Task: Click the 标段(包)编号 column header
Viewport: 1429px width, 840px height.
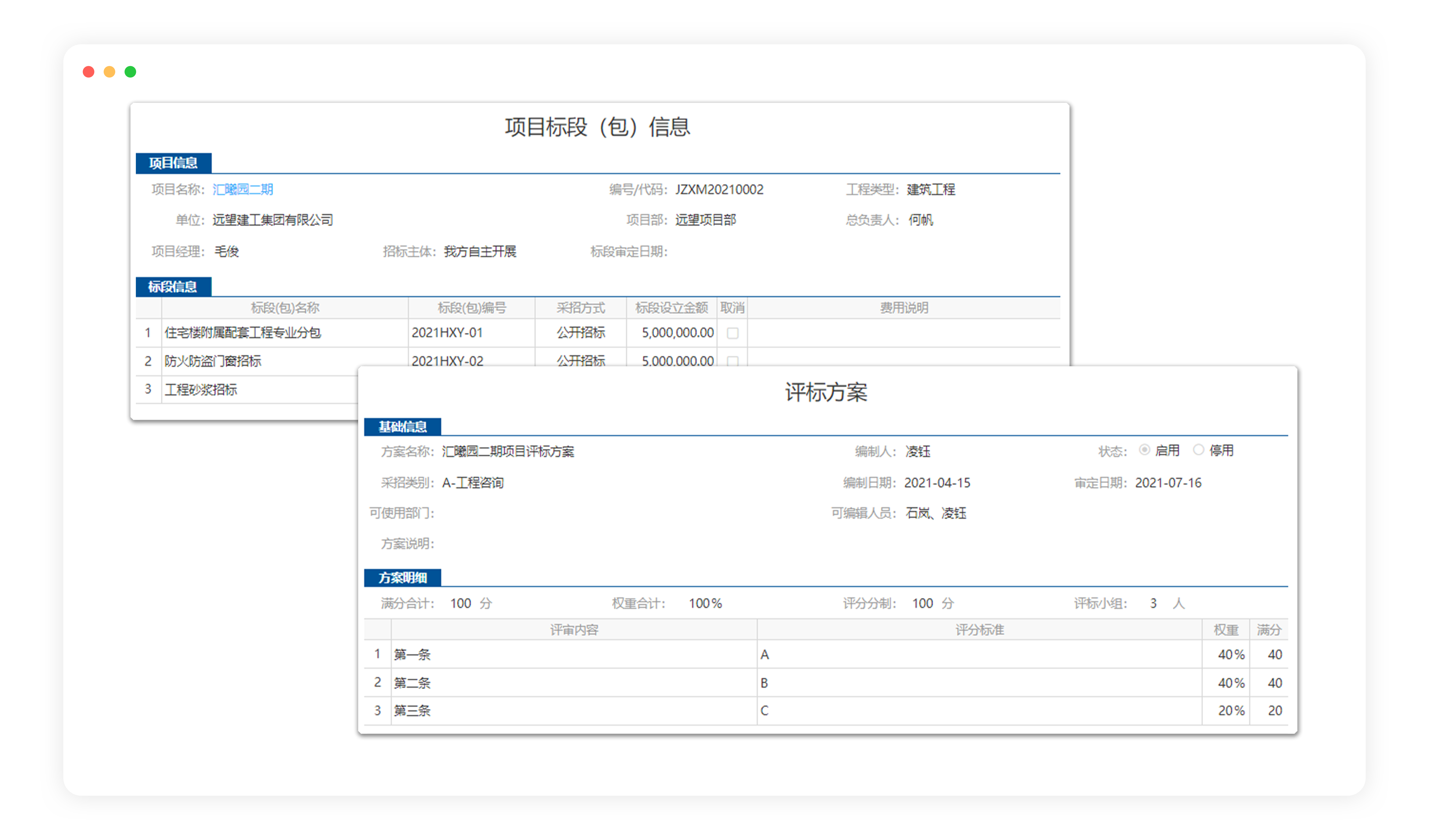Action: click(x=472, y=308)
